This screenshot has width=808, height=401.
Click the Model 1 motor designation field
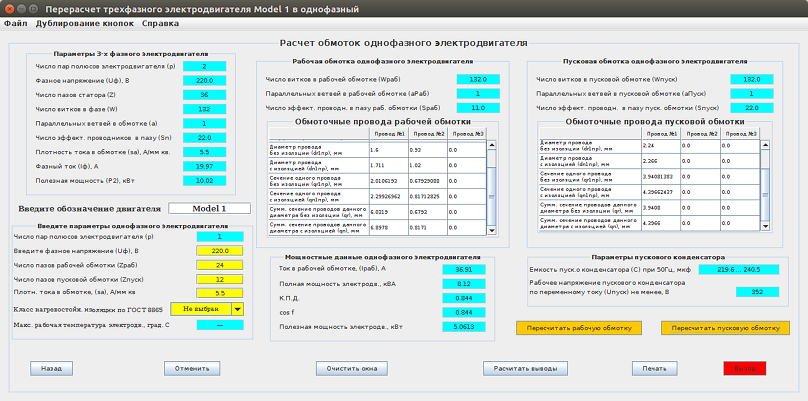tap(209, 209)
